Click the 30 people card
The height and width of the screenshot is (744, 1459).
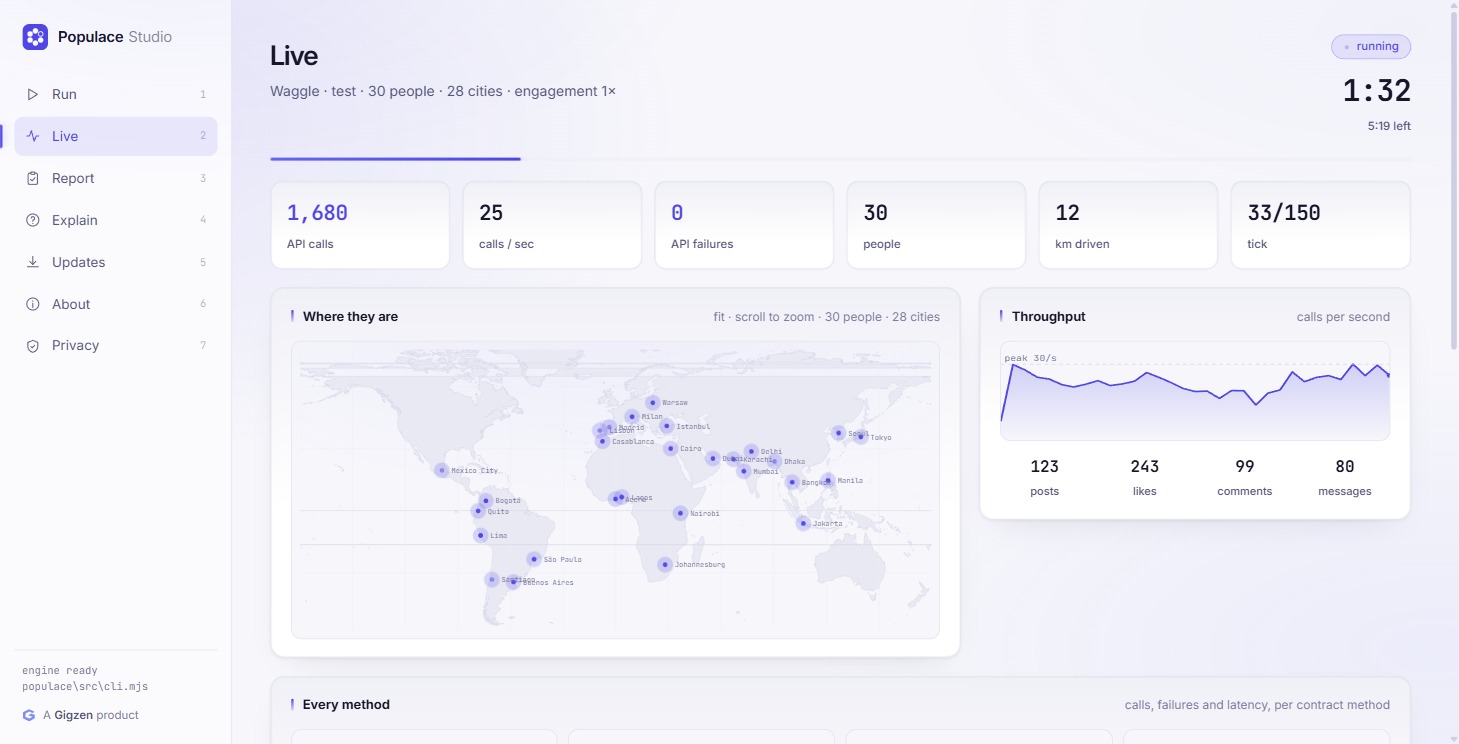(x=936, y=225)
